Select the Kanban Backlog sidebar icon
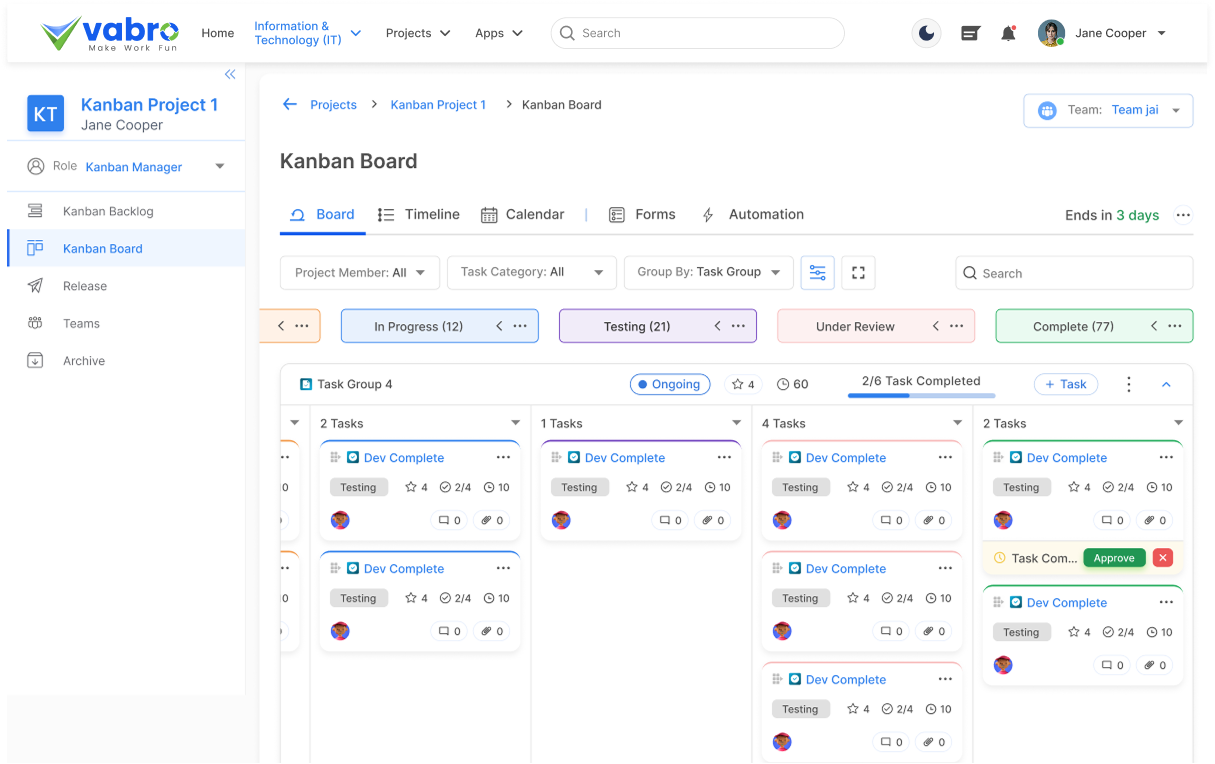This screenshot has height=764, width=1215. 34,211
